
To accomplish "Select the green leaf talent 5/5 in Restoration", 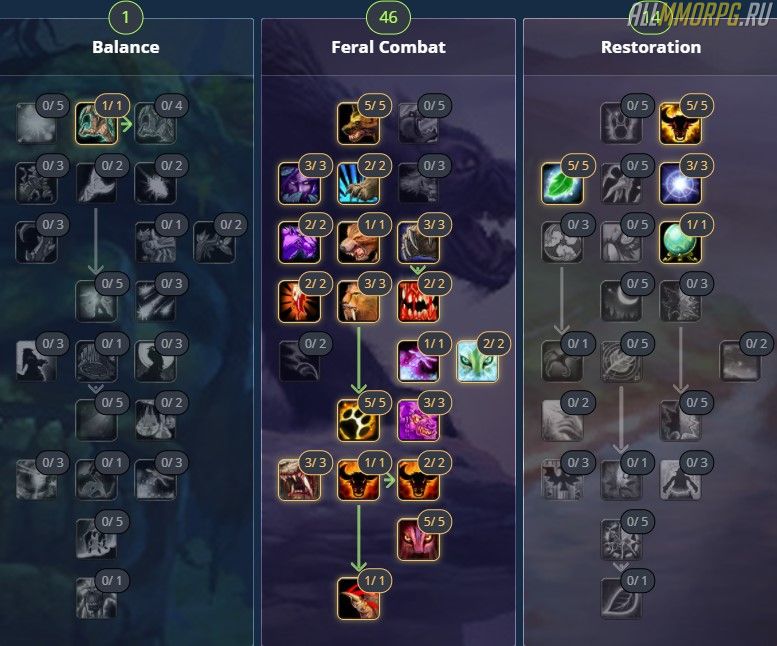I will coord(561,183).
